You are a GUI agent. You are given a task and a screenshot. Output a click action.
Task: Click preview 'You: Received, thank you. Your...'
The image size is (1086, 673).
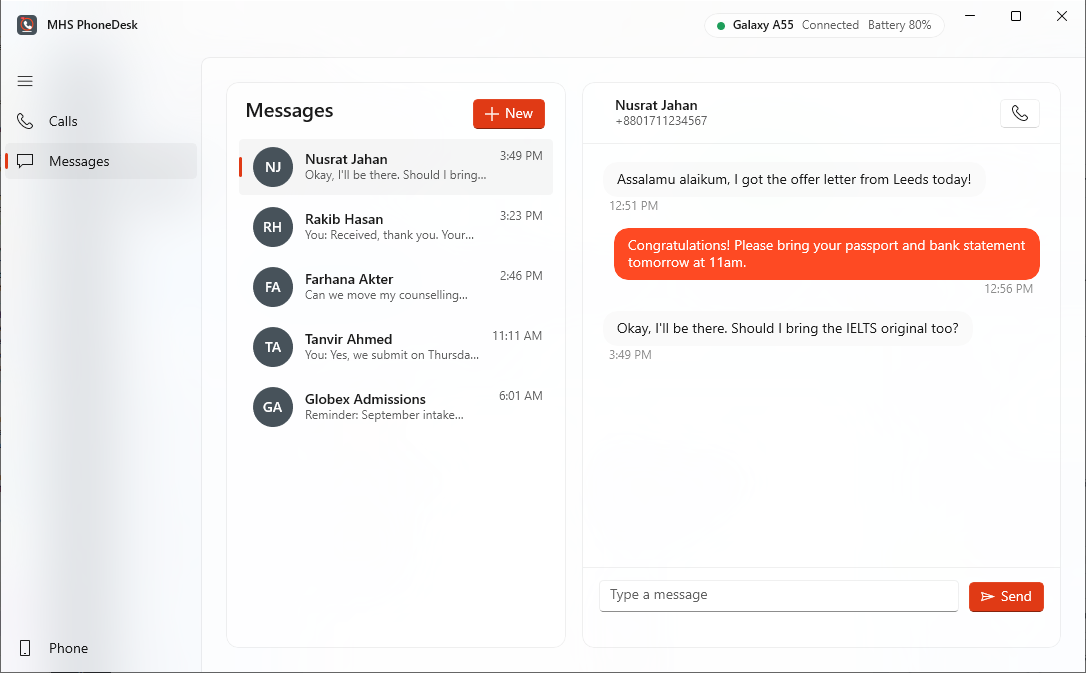click(x=389, y=235)
